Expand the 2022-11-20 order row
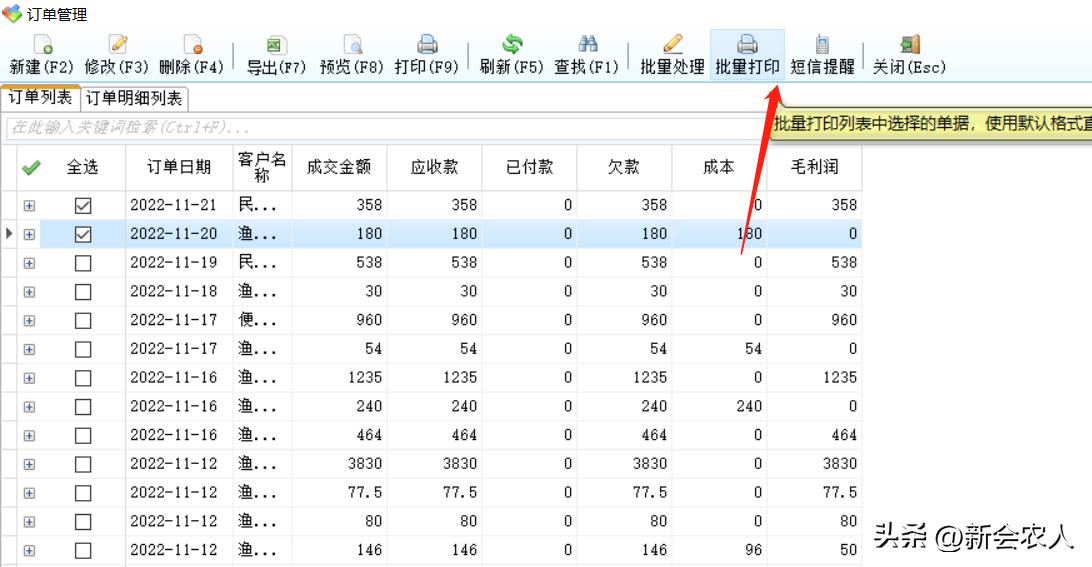Image resolution: width=1092 pixels, height=567 pixels. click(29, 234)
